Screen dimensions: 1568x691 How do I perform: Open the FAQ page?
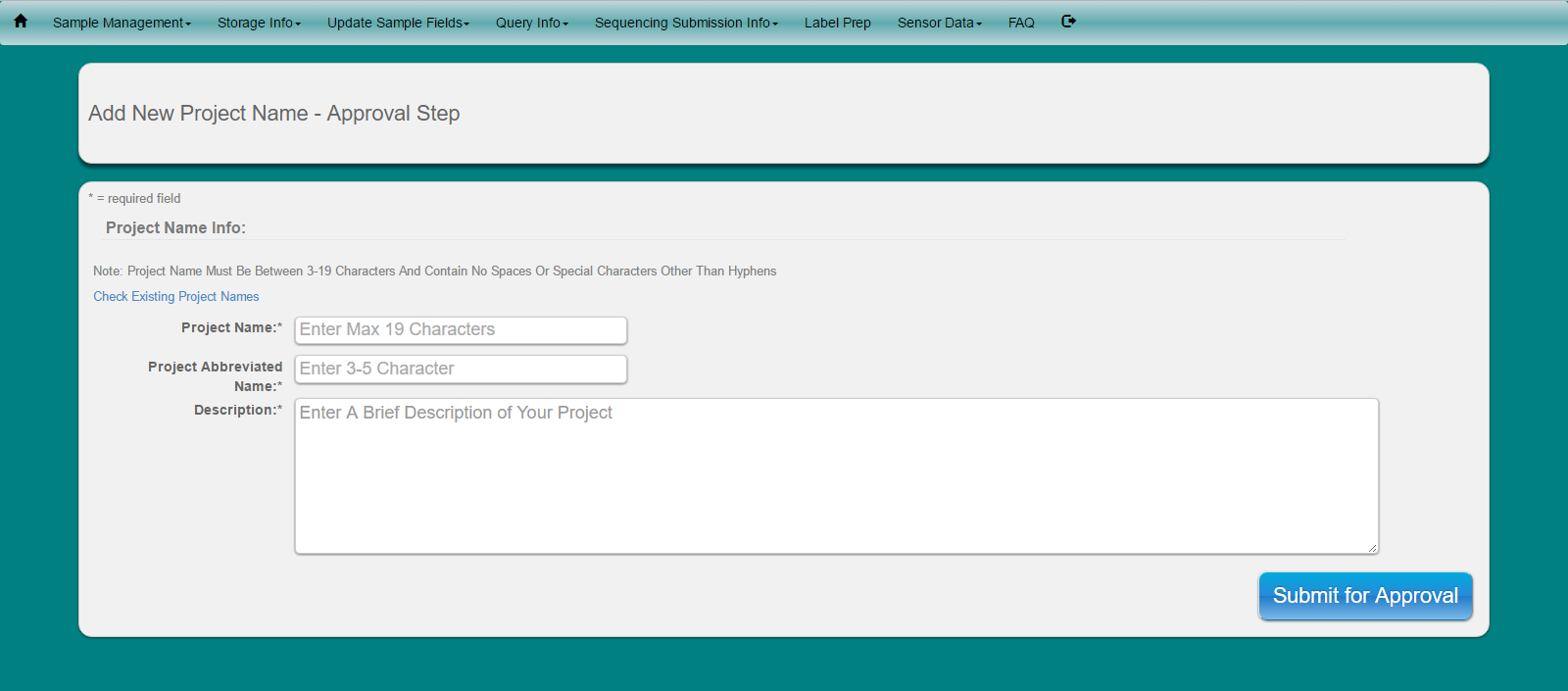pos(1021,23)
